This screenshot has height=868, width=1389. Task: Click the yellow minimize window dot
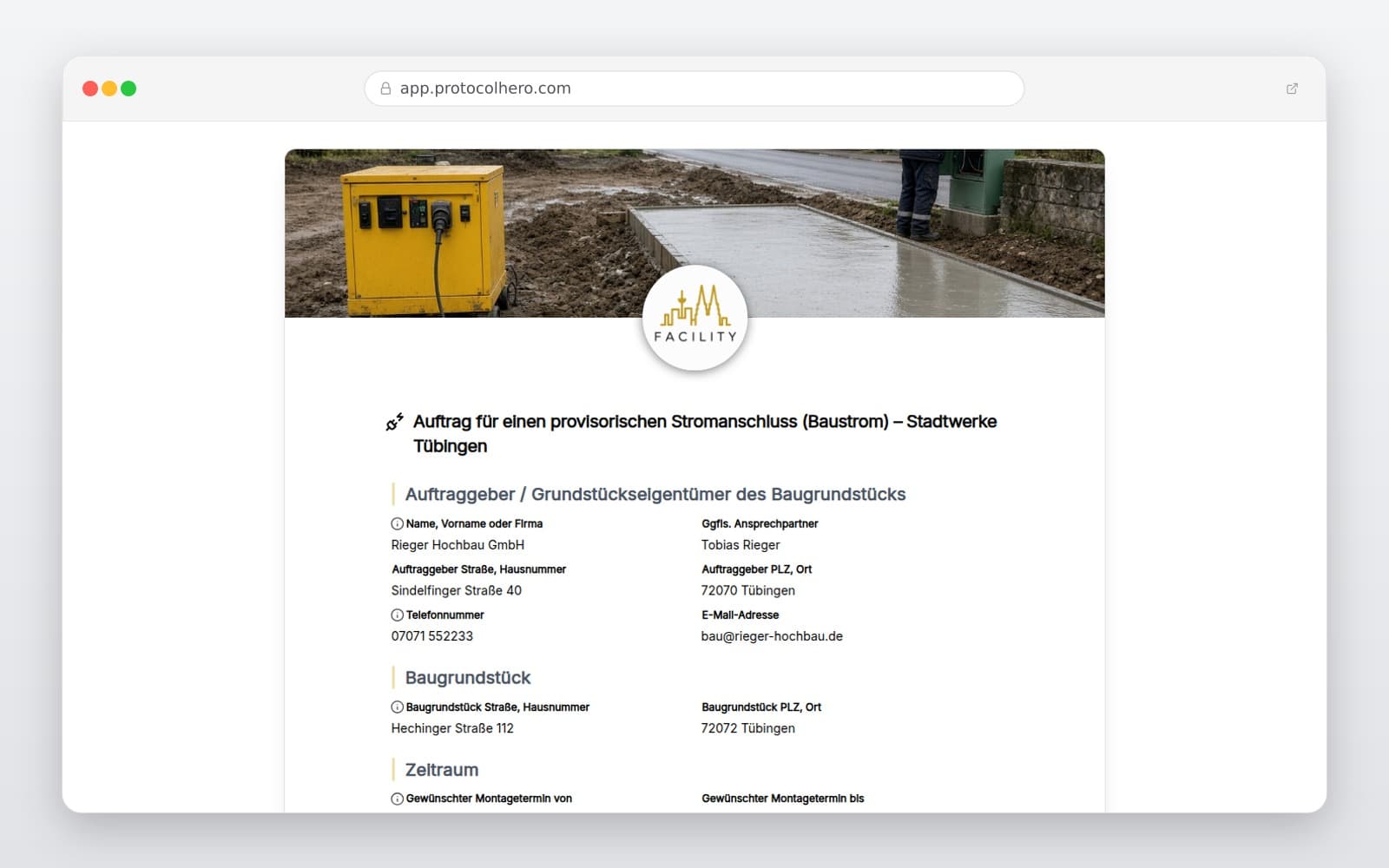click(109, 89)
